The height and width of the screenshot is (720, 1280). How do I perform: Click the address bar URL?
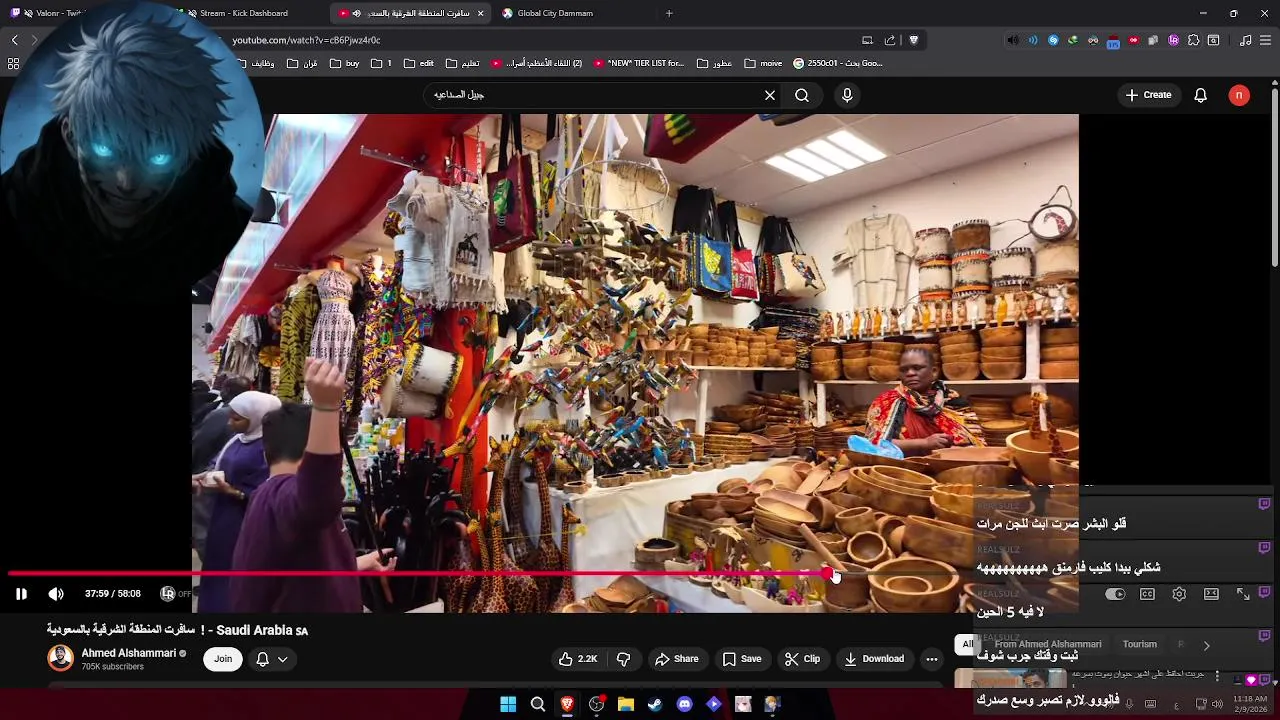point(306,40)
